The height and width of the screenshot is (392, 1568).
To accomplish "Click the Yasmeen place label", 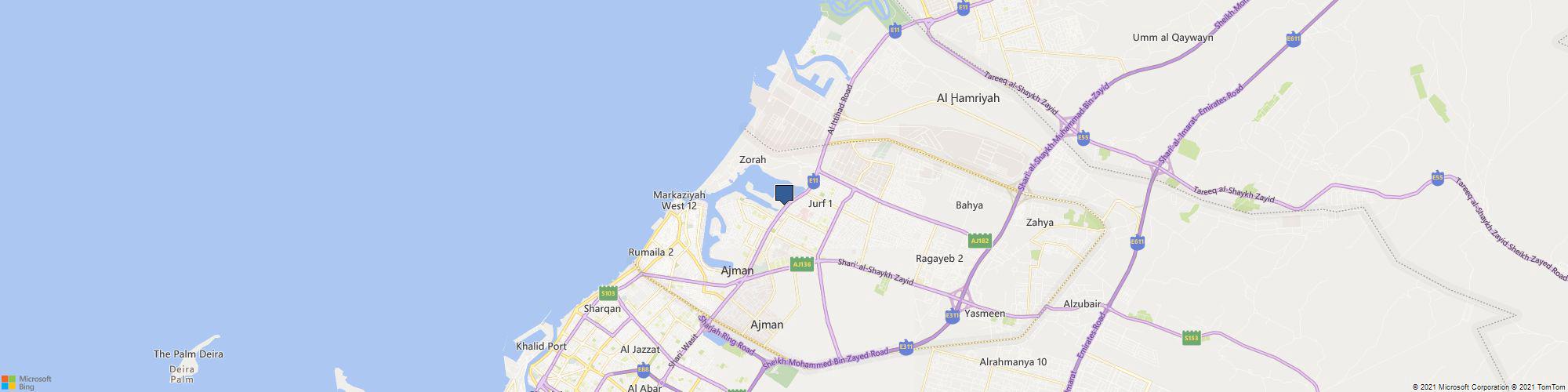I will click(x=985, y=314).
